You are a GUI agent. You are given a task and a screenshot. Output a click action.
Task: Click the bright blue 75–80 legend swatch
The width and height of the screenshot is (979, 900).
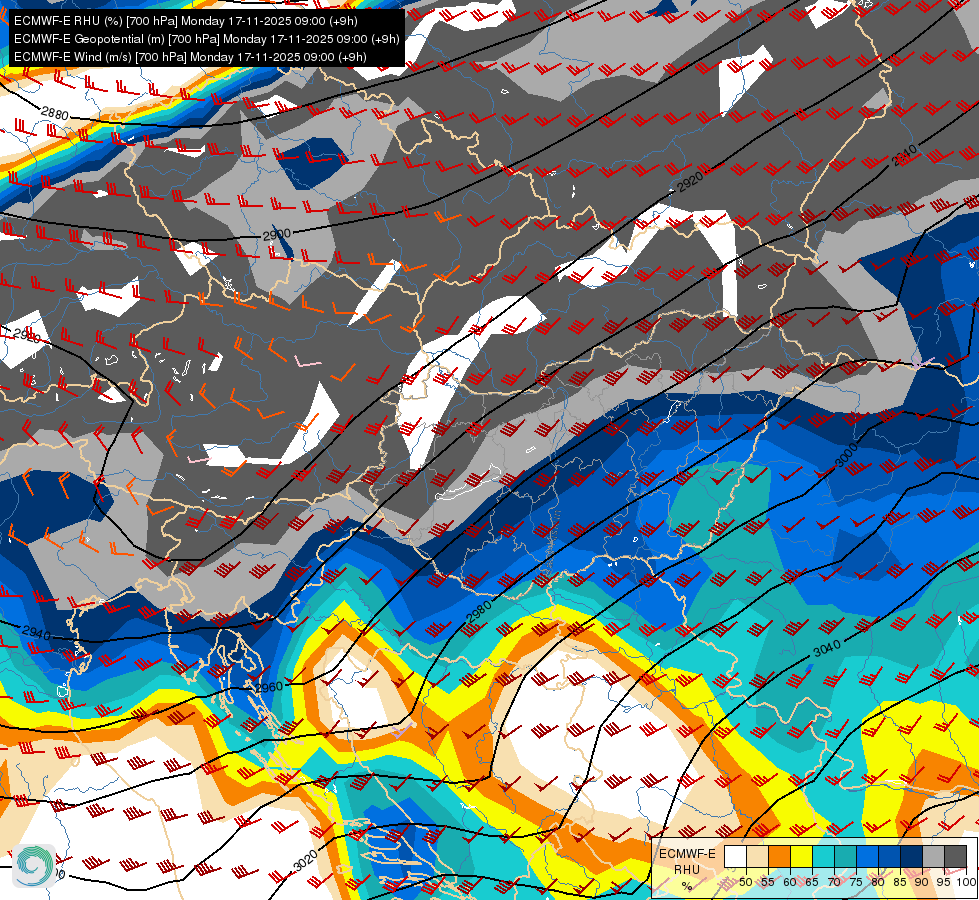[x=867, y=857]
